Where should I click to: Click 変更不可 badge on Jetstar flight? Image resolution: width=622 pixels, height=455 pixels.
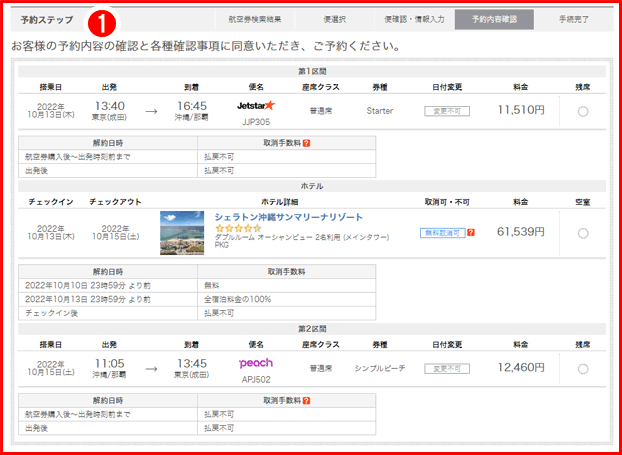tap(447, 111)
